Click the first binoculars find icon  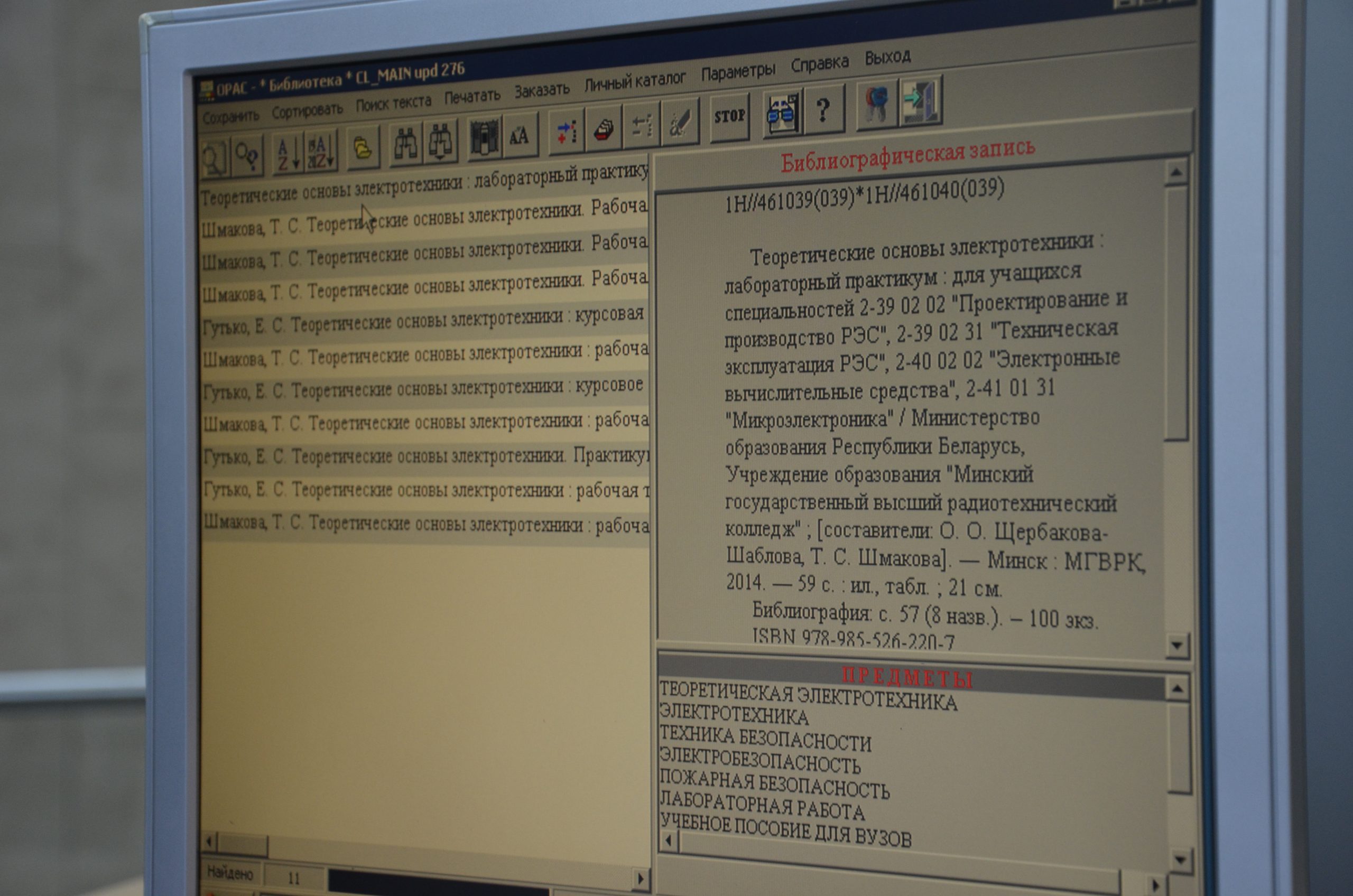point(405,144)
